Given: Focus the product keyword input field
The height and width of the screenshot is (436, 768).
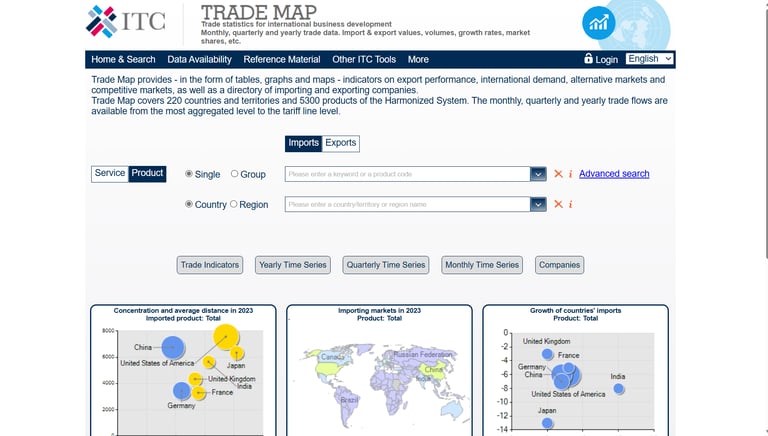Looking at the screenshot, I should (408, 174).
